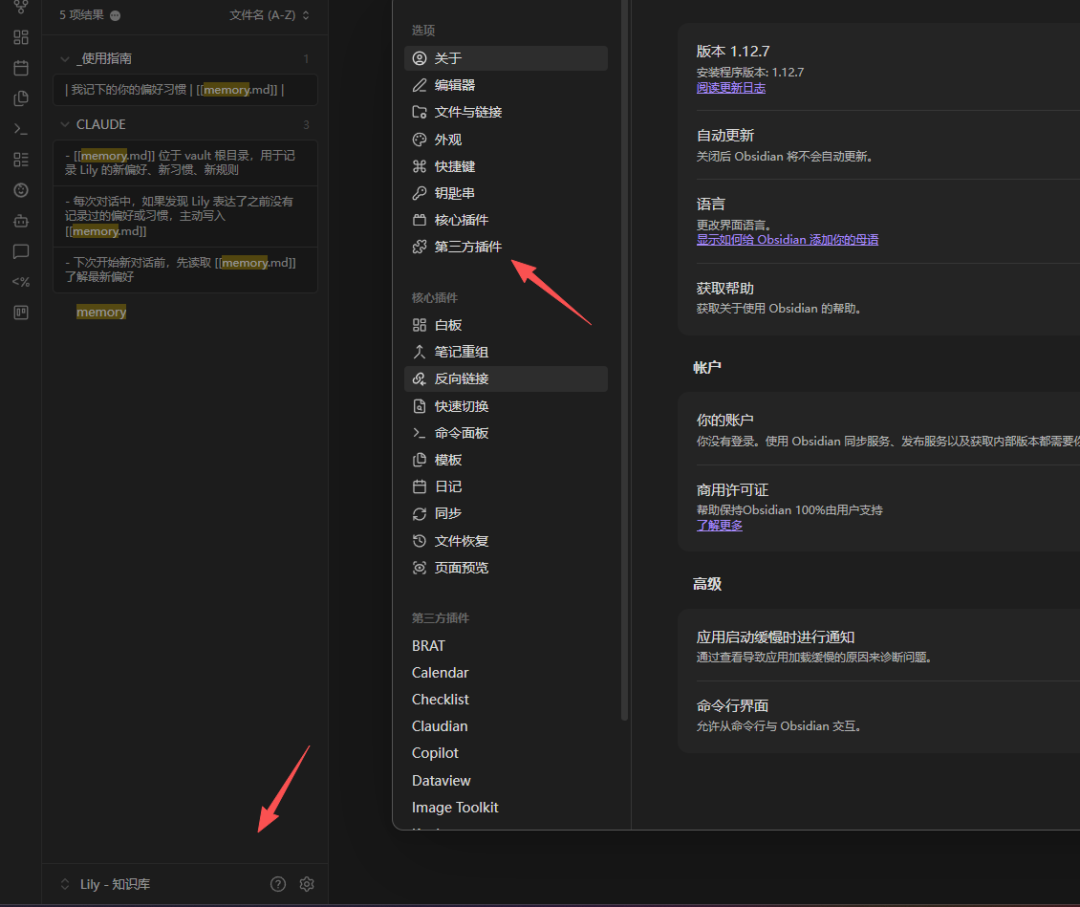The image size is (1080, 907).
Task: Collapse the _使用指南 search result group
Action: [x=65, y=59]
